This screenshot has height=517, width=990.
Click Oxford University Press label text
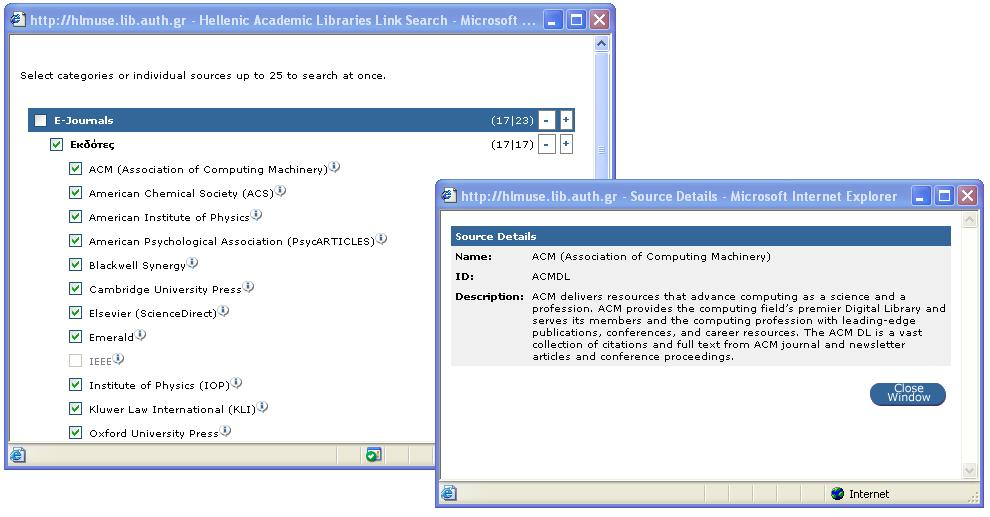pos(153,433)
